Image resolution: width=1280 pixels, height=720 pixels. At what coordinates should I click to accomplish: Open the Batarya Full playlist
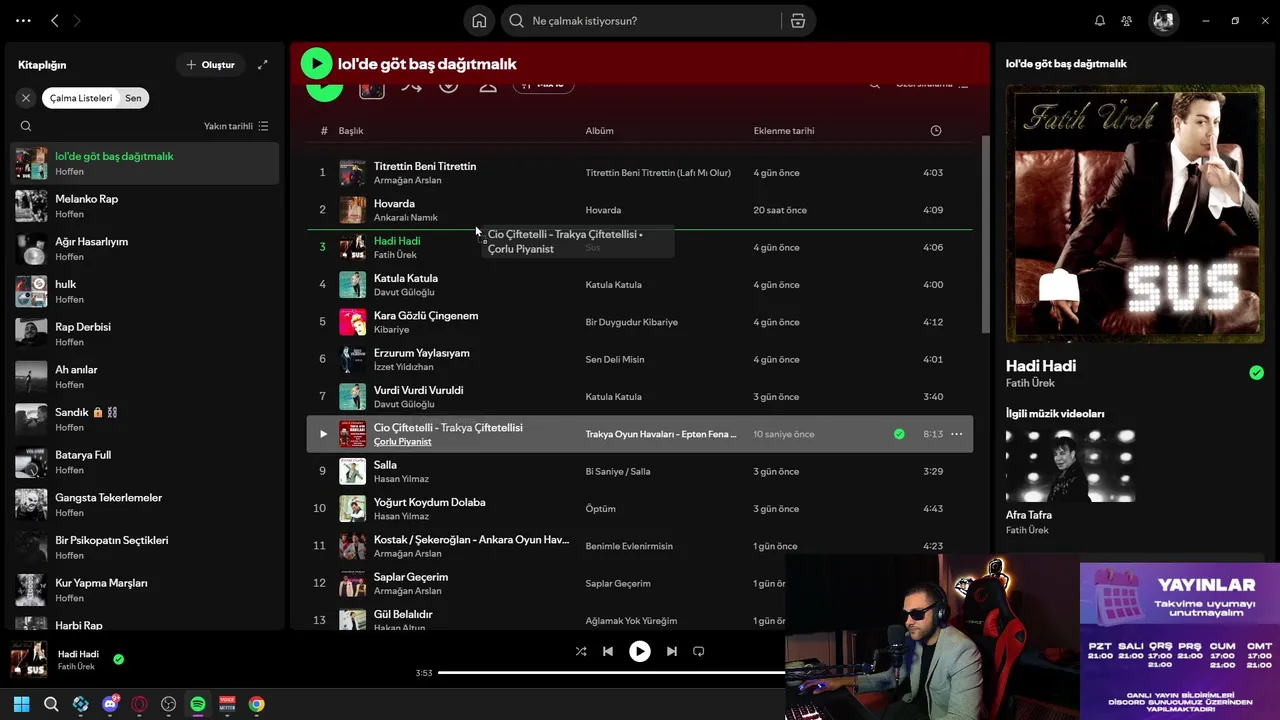tap(145, 462)
